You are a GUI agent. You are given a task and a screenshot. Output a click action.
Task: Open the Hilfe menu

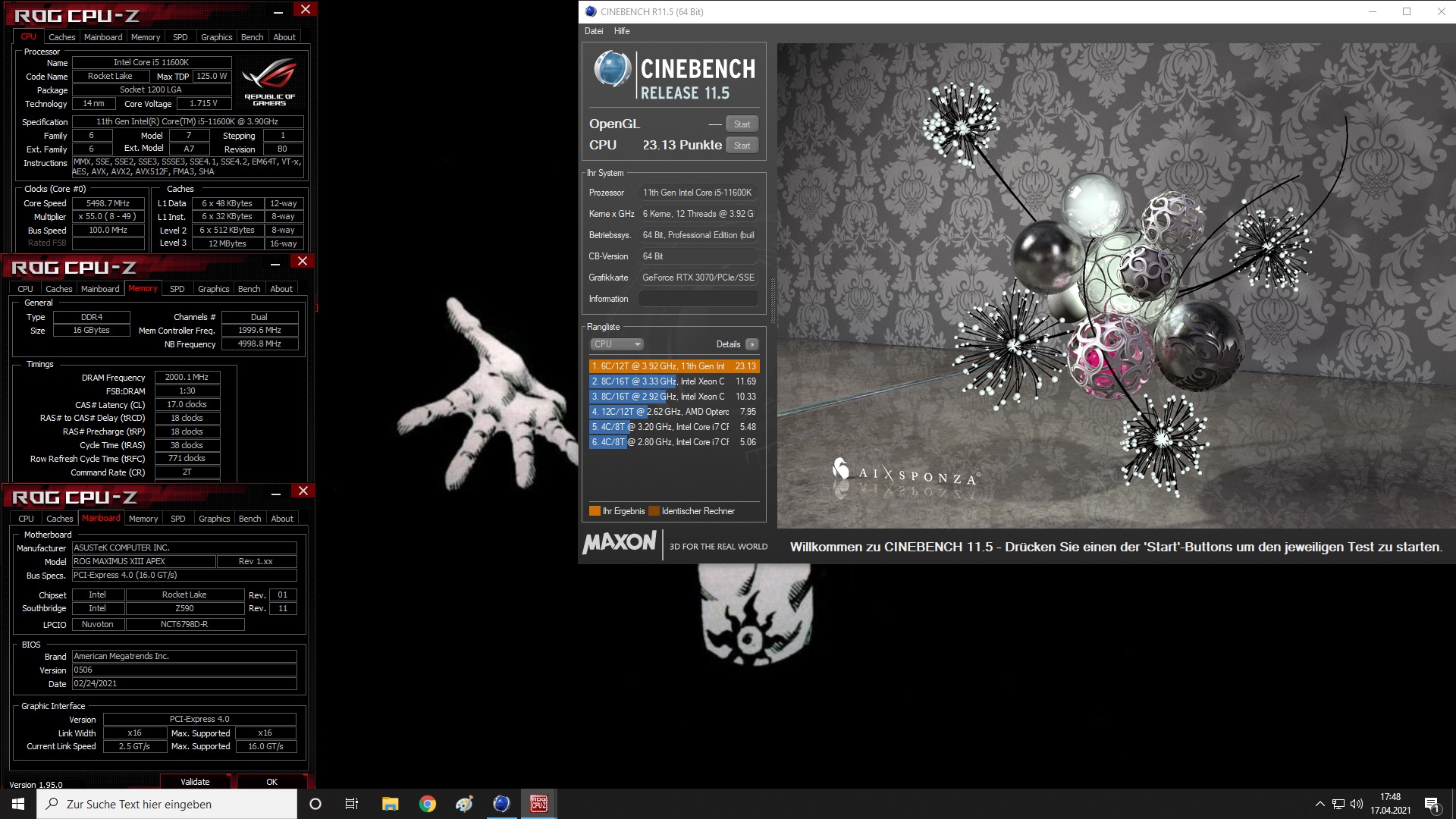[x=622, y=31]
